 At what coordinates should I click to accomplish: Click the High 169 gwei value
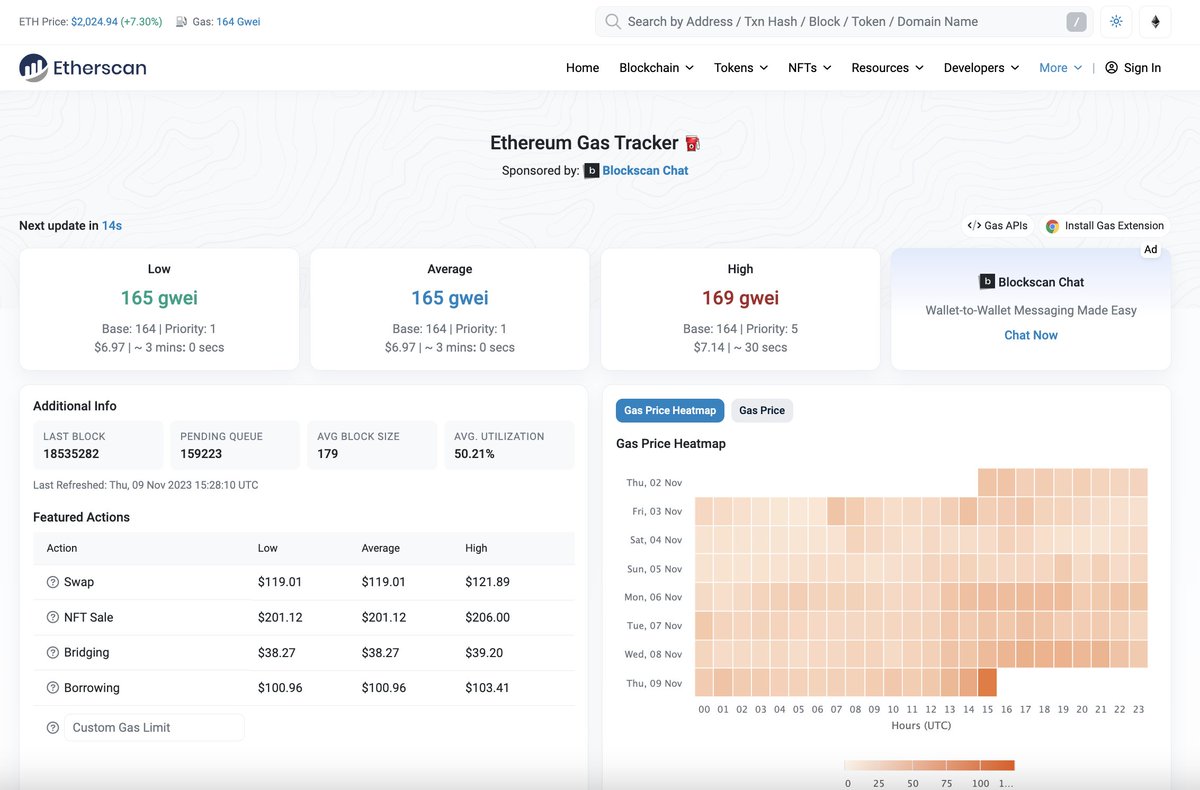740,298
